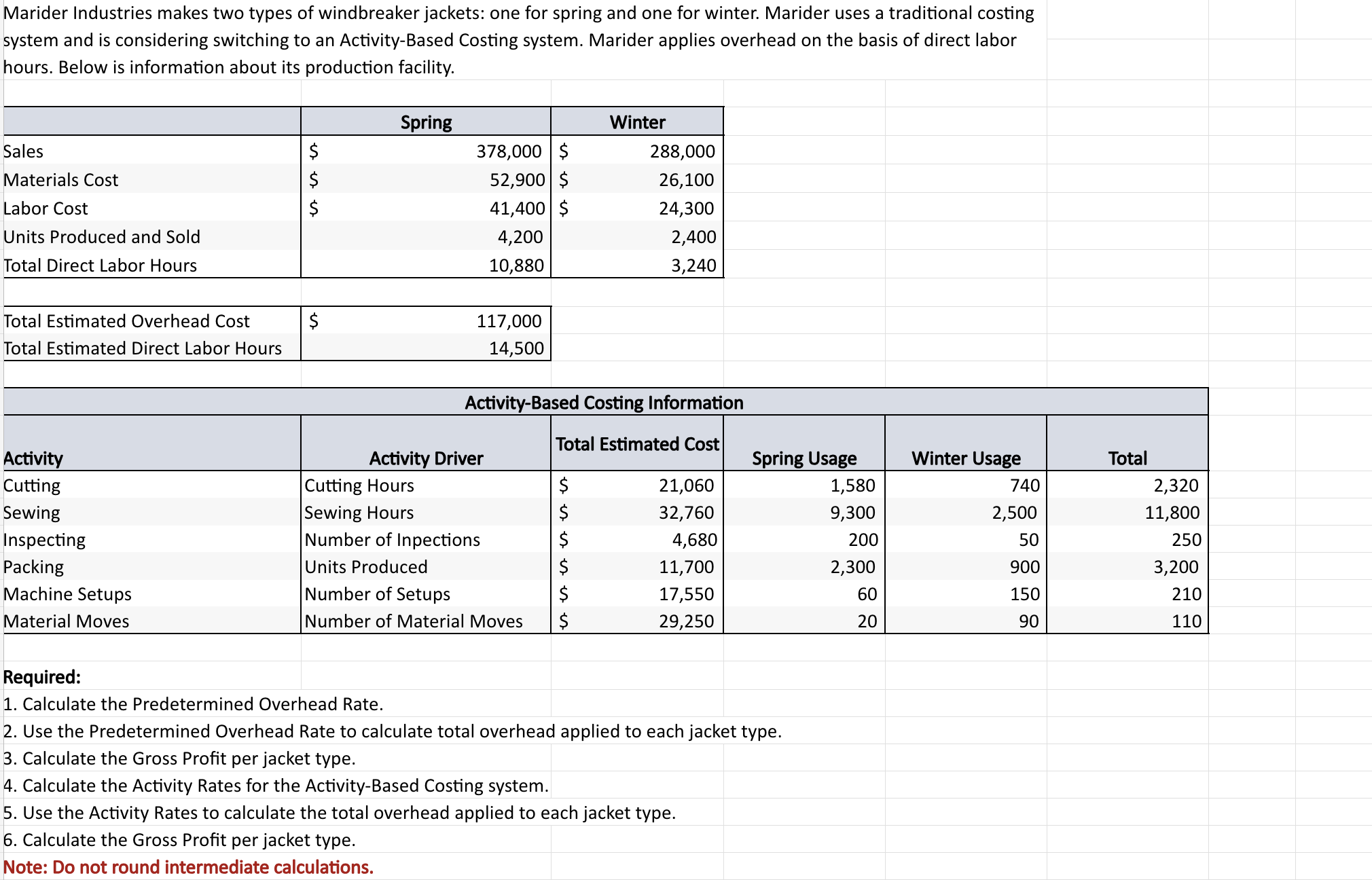
Task: Click the Units Produced and Sold label
Action: point(102,236)
